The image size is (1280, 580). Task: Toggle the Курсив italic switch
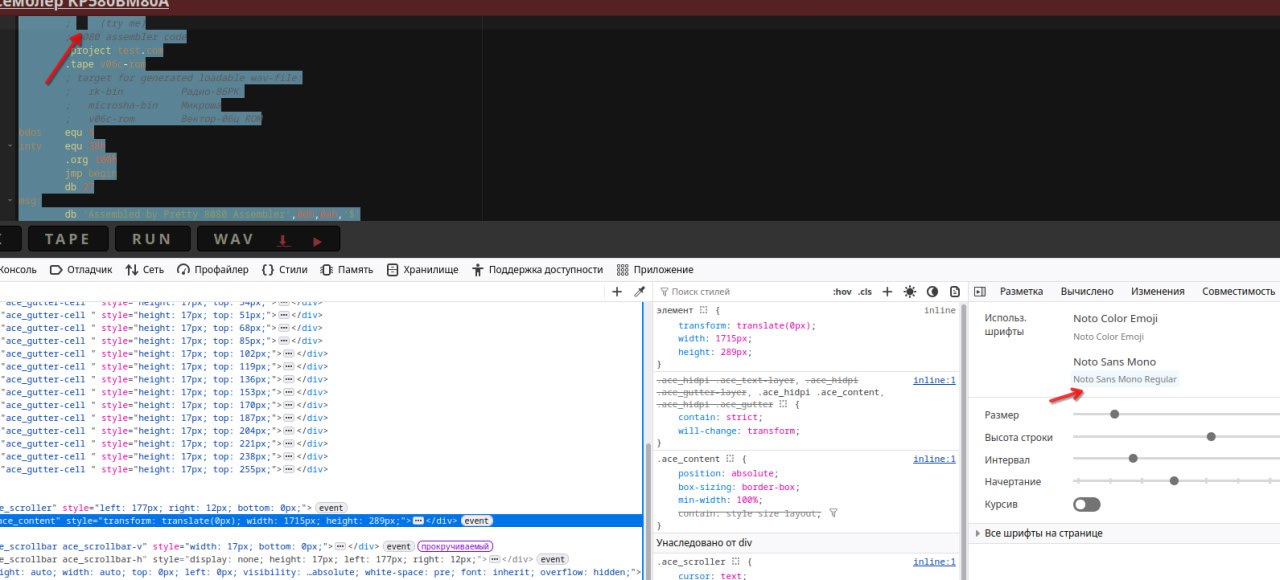pyautogui.click(x=1086, y=505)
